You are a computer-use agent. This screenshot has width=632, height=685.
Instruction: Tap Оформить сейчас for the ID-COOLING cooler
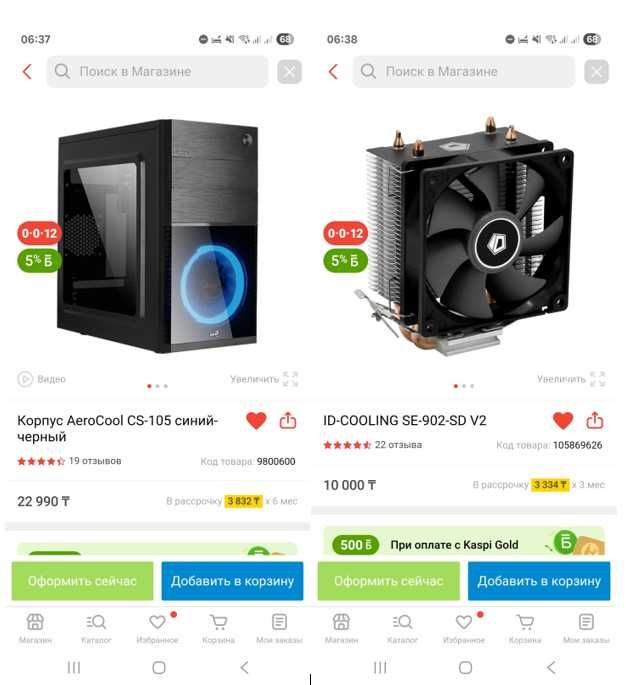(x=389, y=581)
